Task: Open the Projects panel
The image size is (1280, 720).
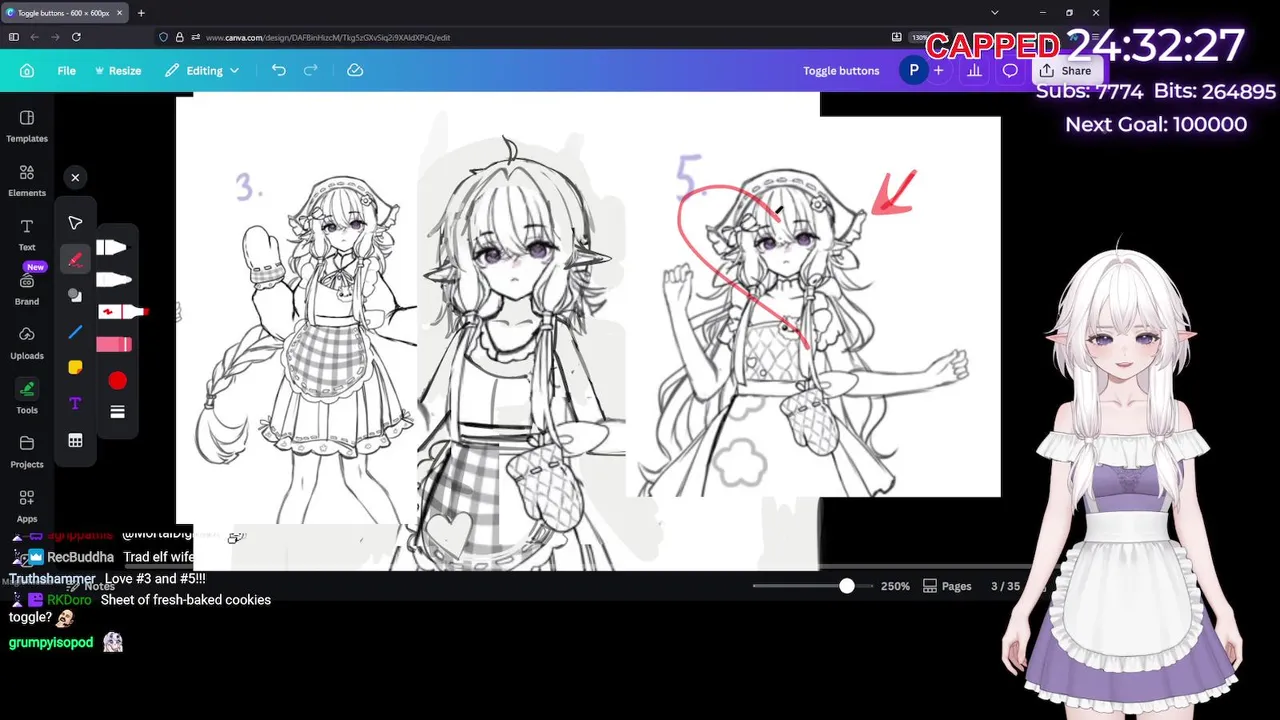Action: coord(27,451)
